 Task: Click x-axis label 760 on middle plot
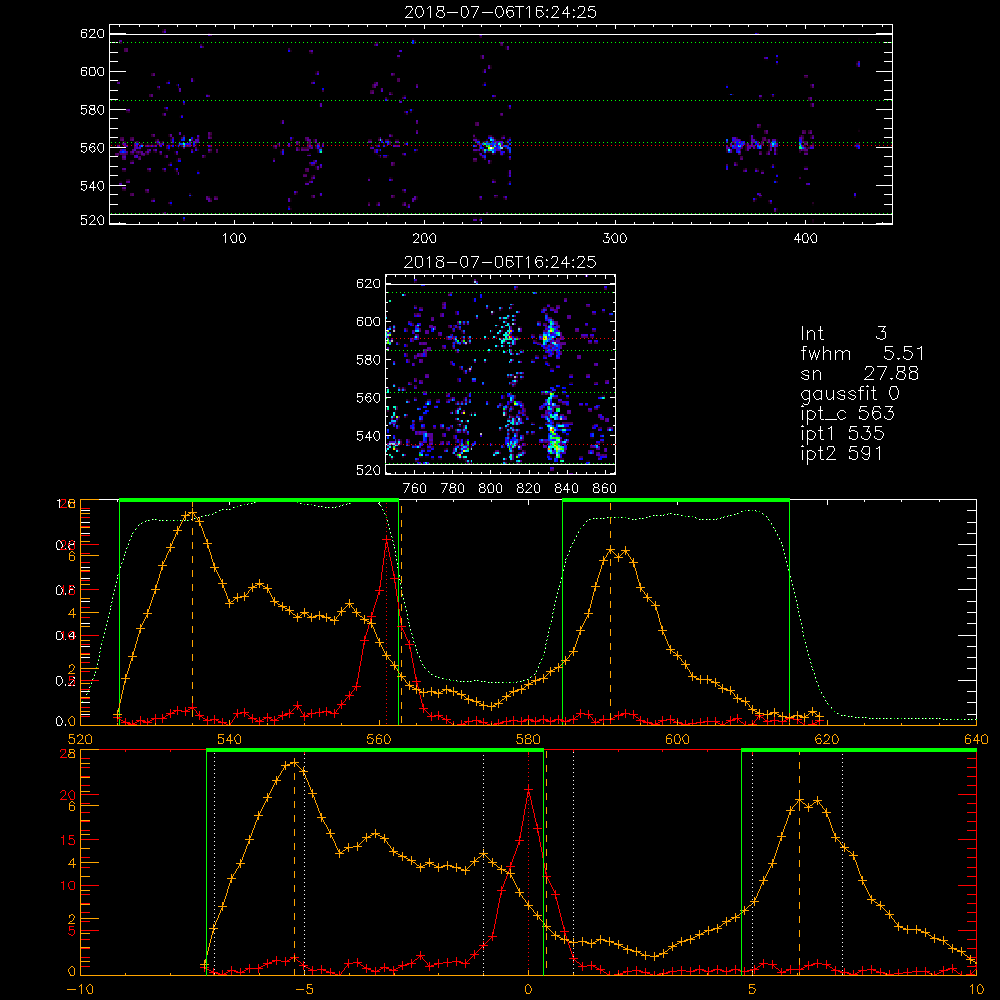tap(415, 489)
